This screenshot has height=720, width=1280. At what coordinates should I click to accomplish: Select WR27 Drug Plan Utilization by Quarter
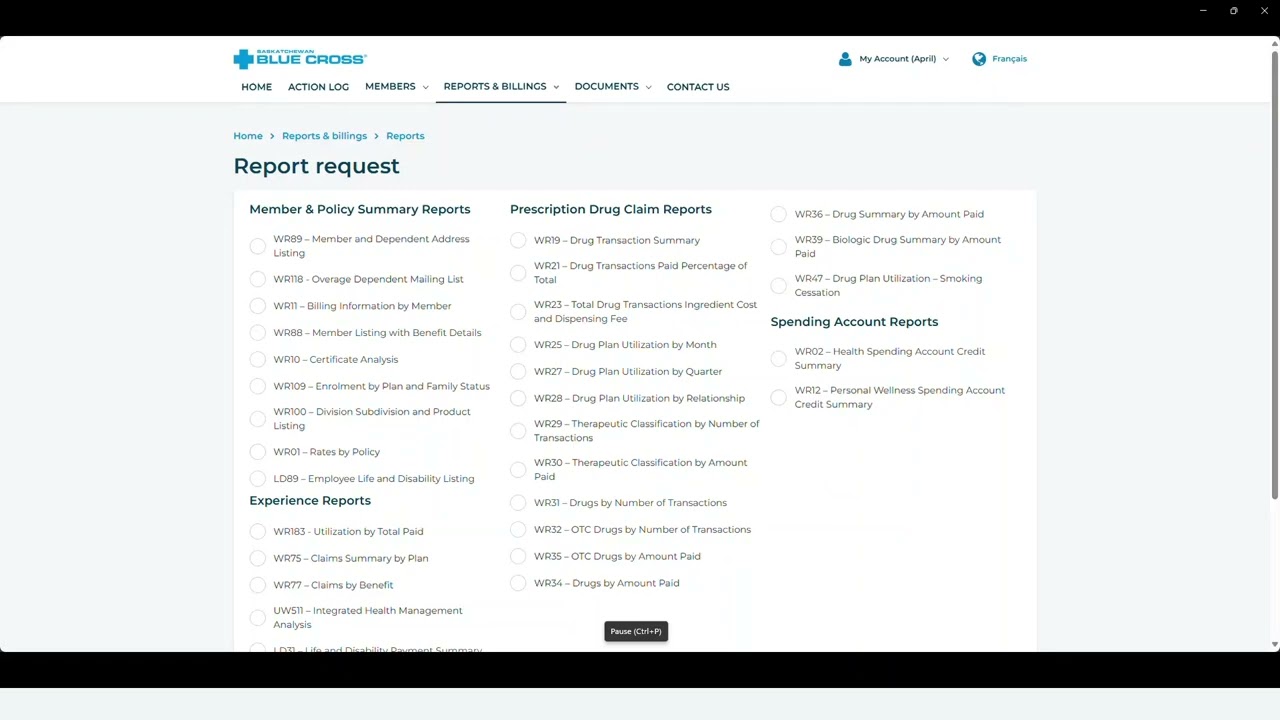(x=518, y=372)
